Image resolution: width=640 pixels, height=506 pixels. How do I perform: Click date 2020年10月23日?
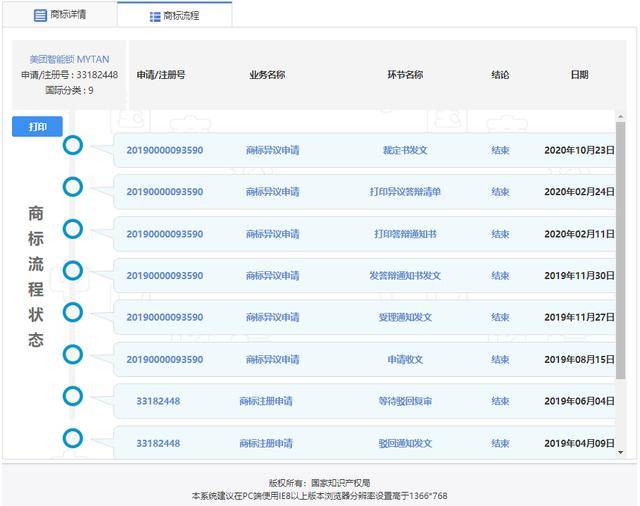(x=579, y=150)
